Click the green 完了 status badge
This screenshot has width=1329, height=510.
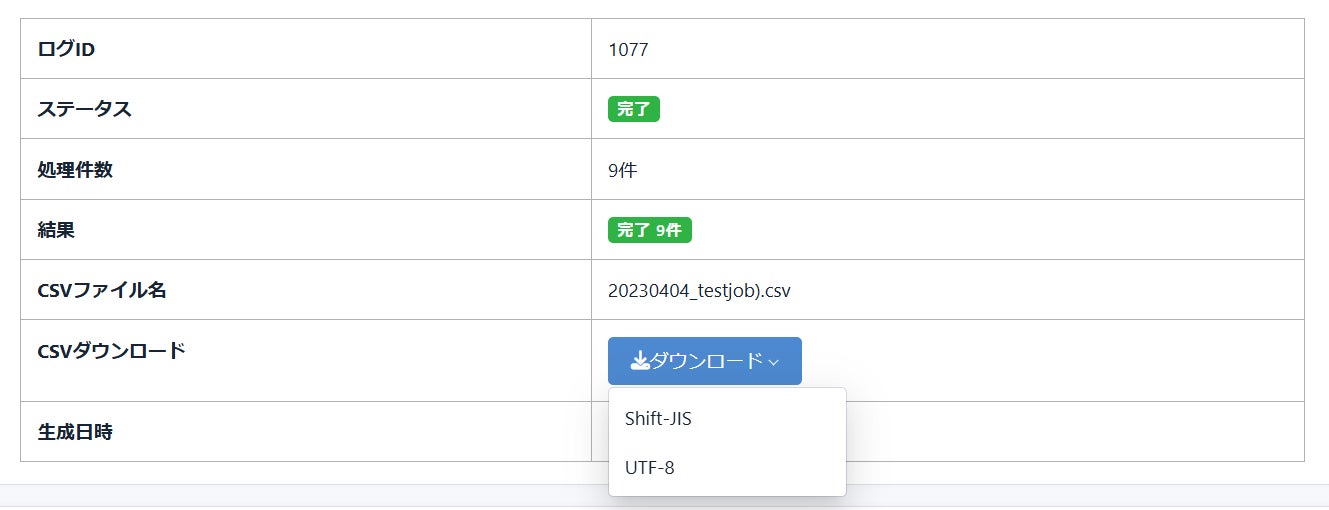(633, 109)
